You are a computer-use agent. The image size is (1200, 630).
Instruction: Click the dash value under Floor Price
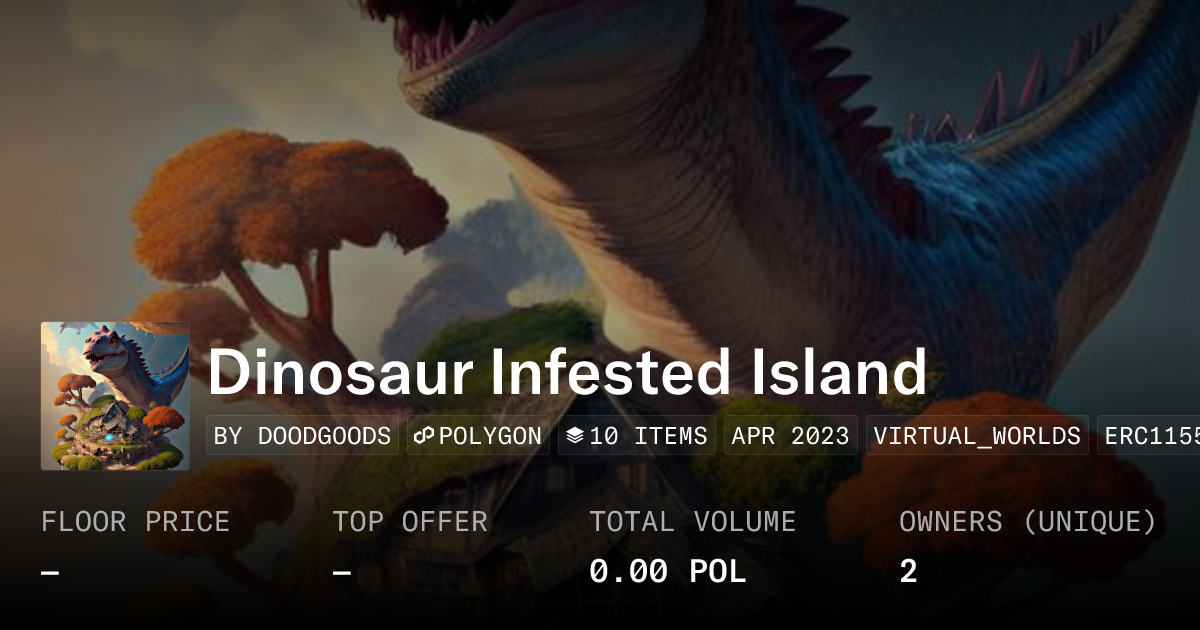click(x=50, y=572)
